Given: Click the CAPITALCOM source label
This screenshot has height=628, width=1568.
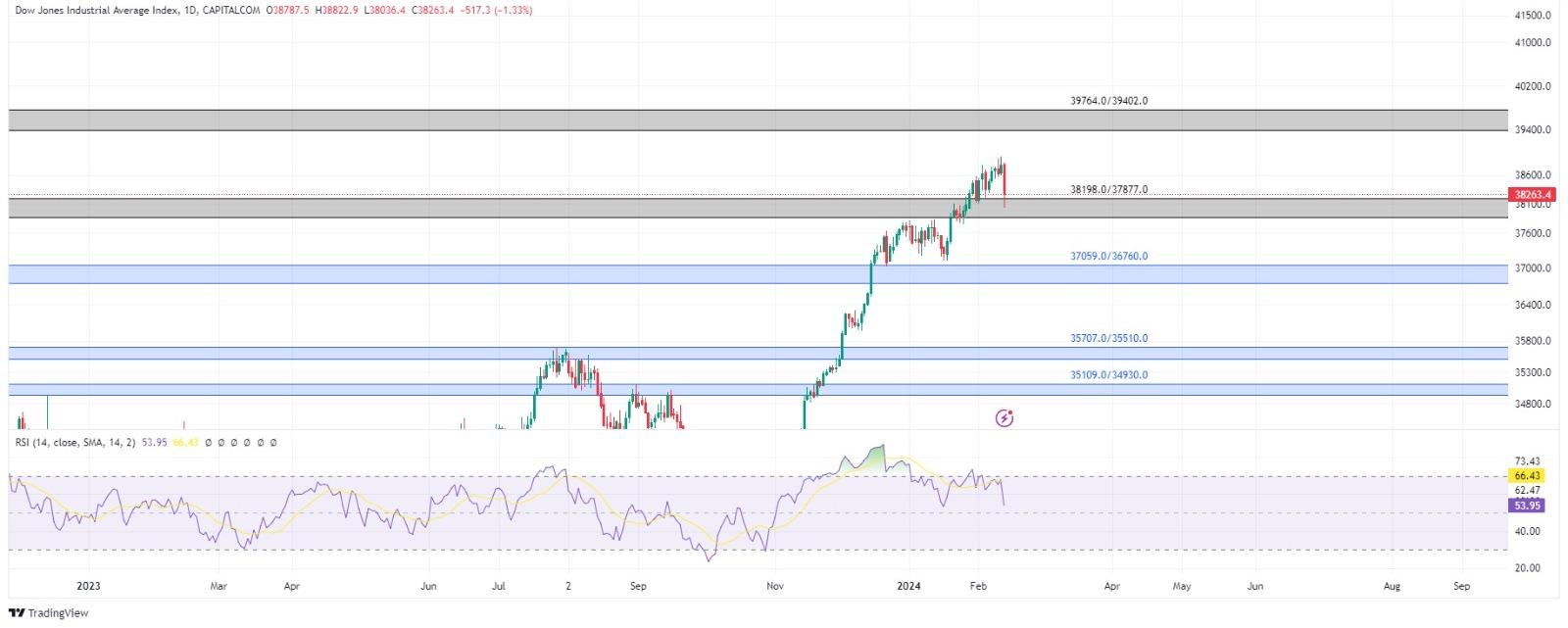Looking at the screenshot, I should 232,11.
